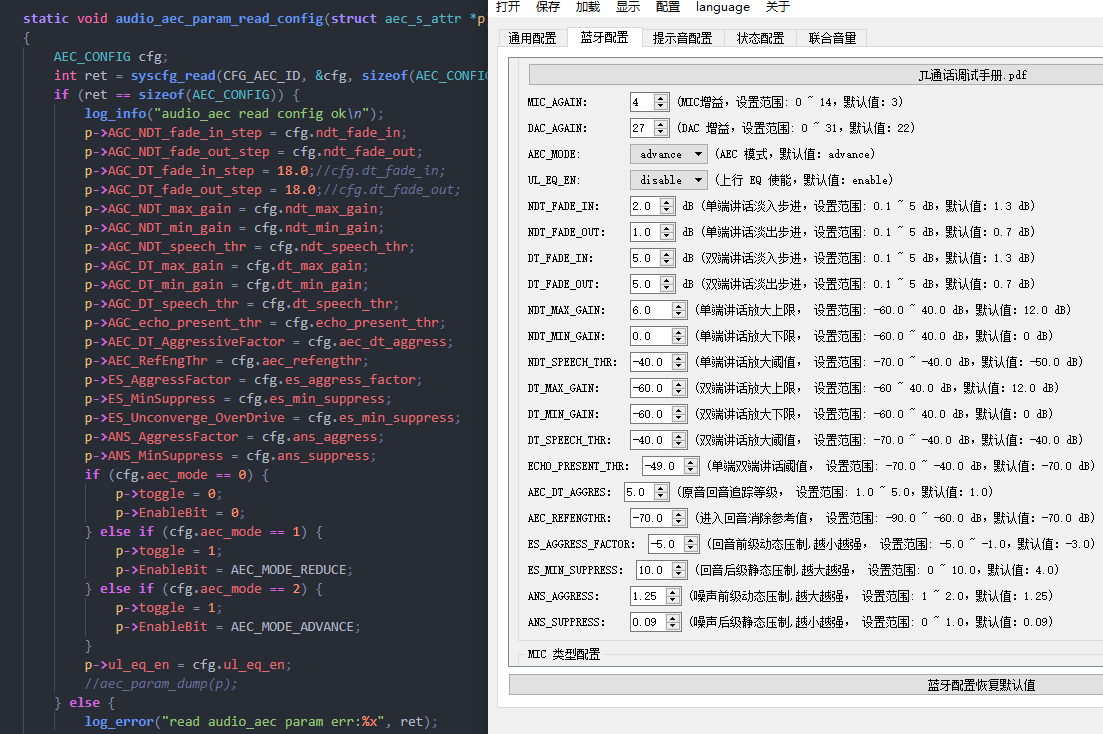Click the commented //aec_param_dump(p); code line
1103x734 pixels.
(161, 683)
